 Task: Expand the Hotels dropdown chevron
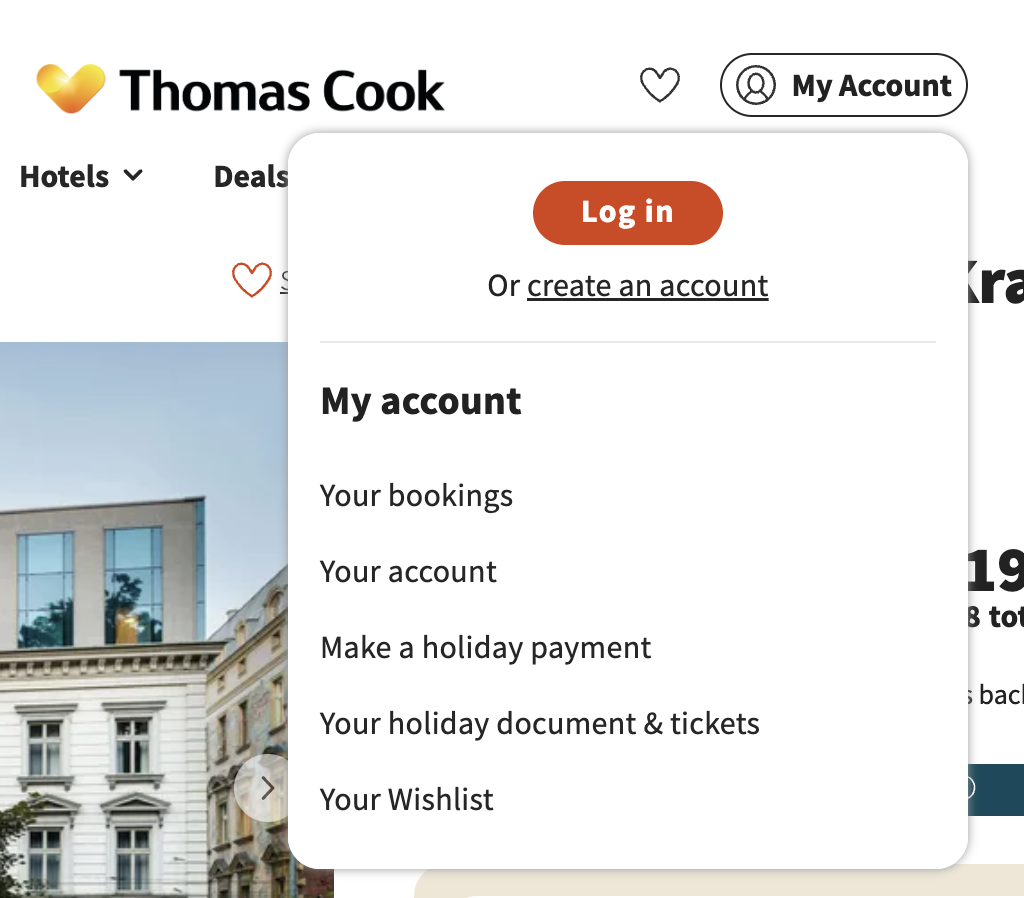point(133,176)
